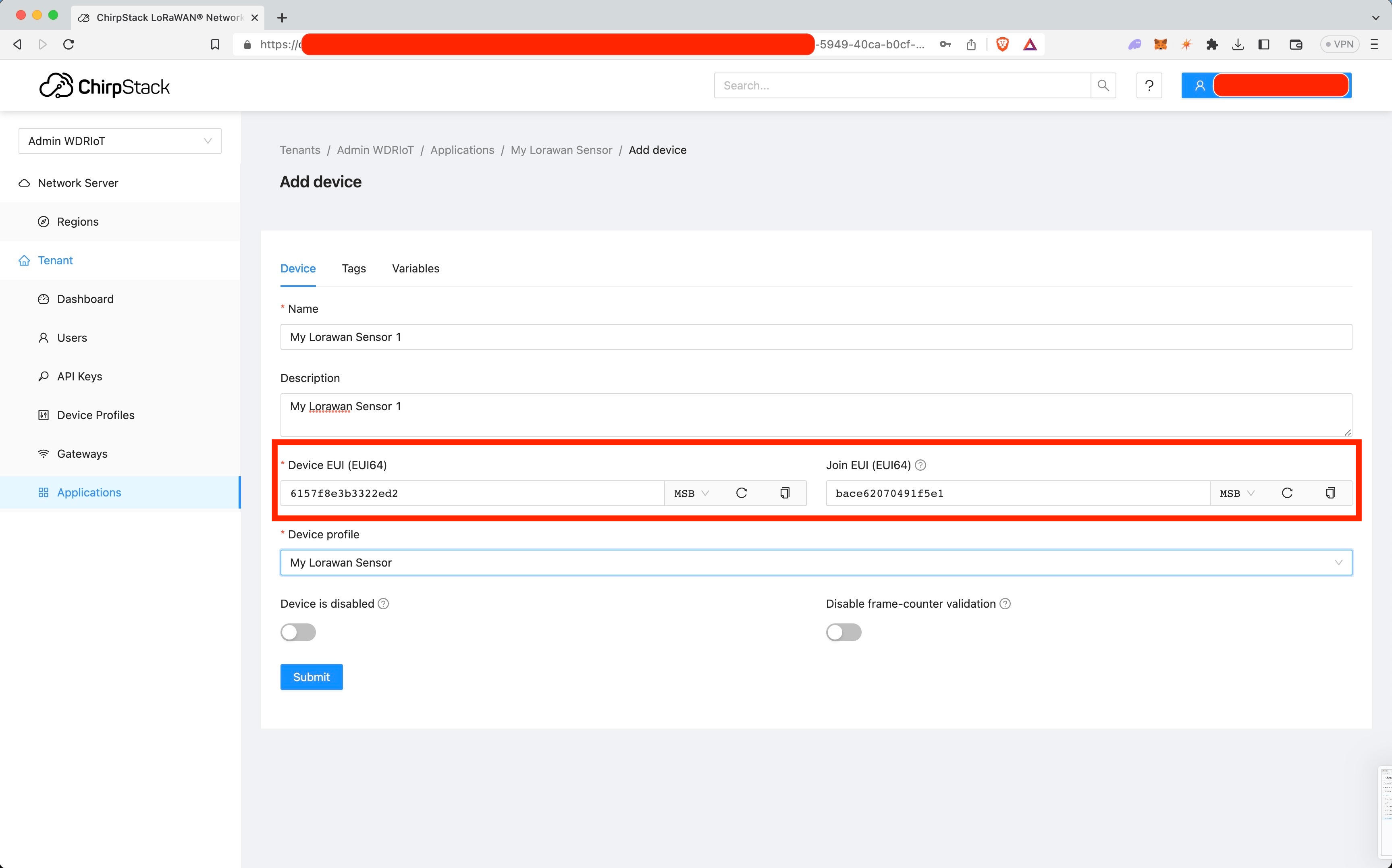Screen dimensions: 1392x868
Task: Toggle the Device is disabled switch
Action: click(x=298, y=632)
